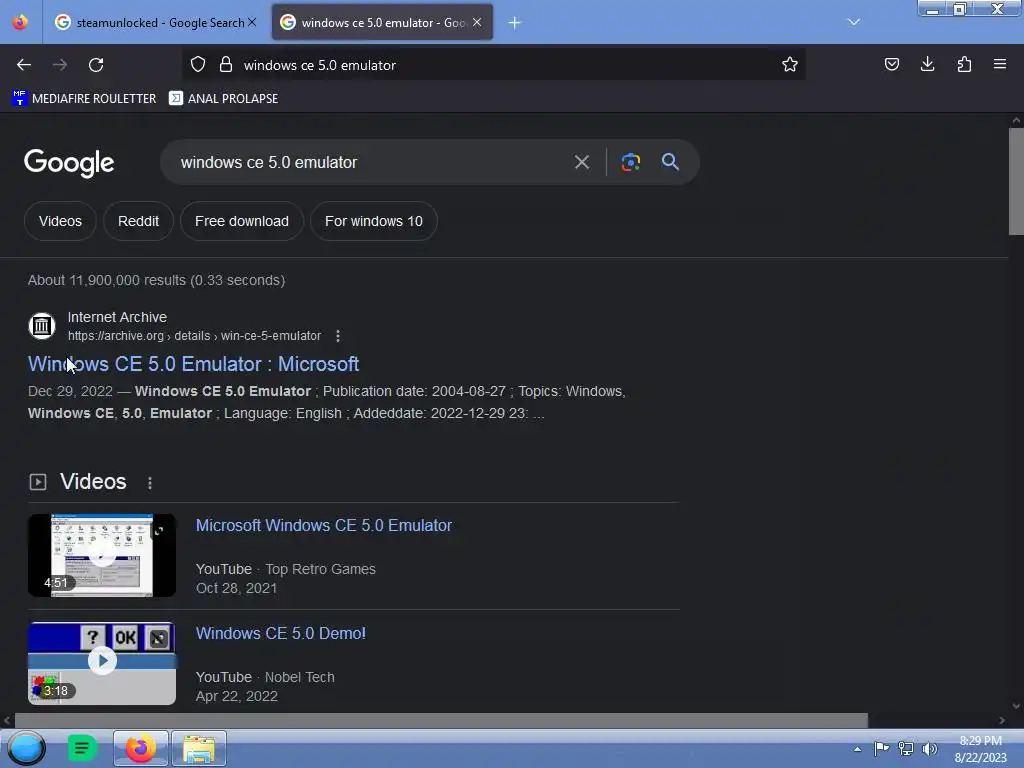Open the Pocket save icon
The width and height of the screenshot is (1024, 768).
pyautogui.click(x=891, y=65)
